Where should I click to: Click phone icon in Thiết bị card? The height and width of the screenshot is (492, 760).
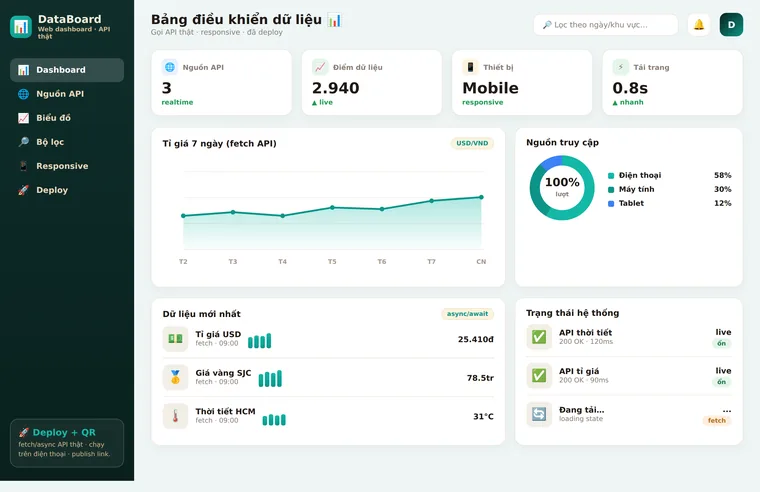470,67
